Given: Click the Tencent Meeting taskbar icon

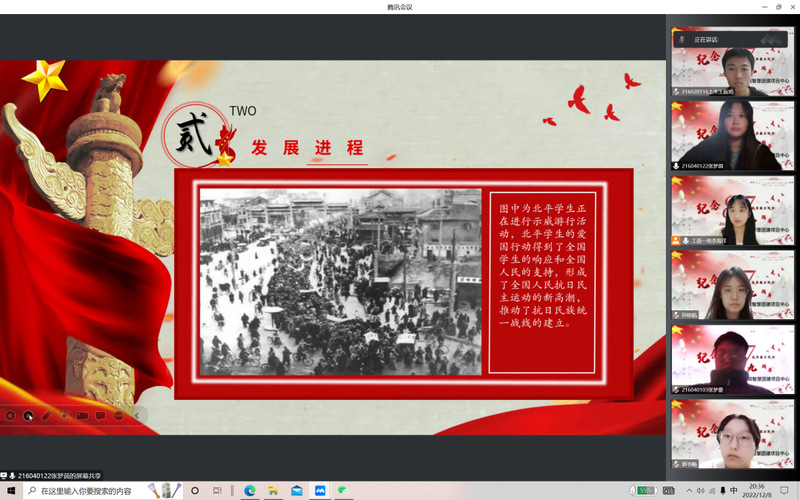Looking at the screenshot, I should (x=320, y=490).
